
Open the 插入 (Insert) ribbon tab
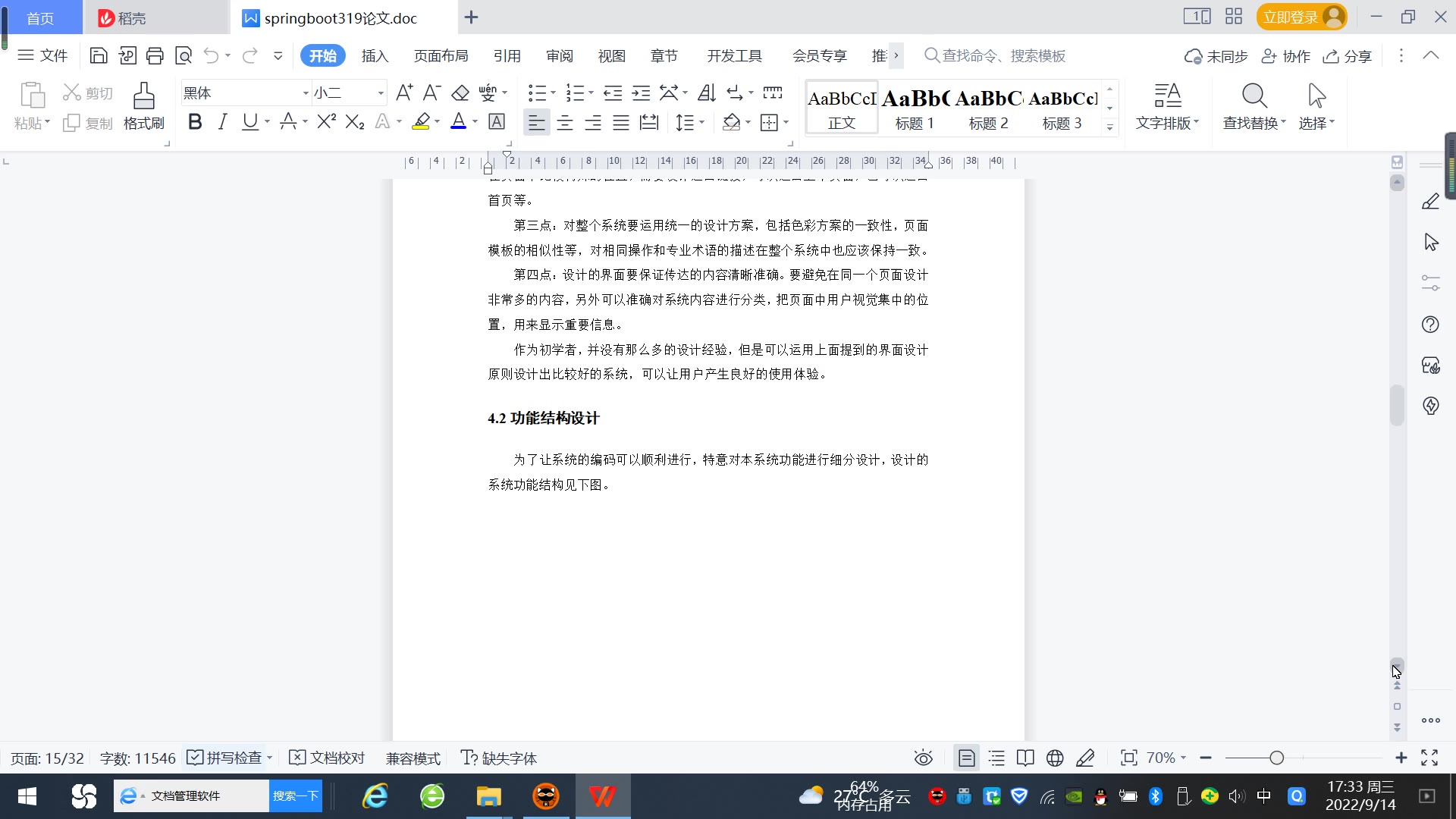pyautogui.click(x=375, y=55)
